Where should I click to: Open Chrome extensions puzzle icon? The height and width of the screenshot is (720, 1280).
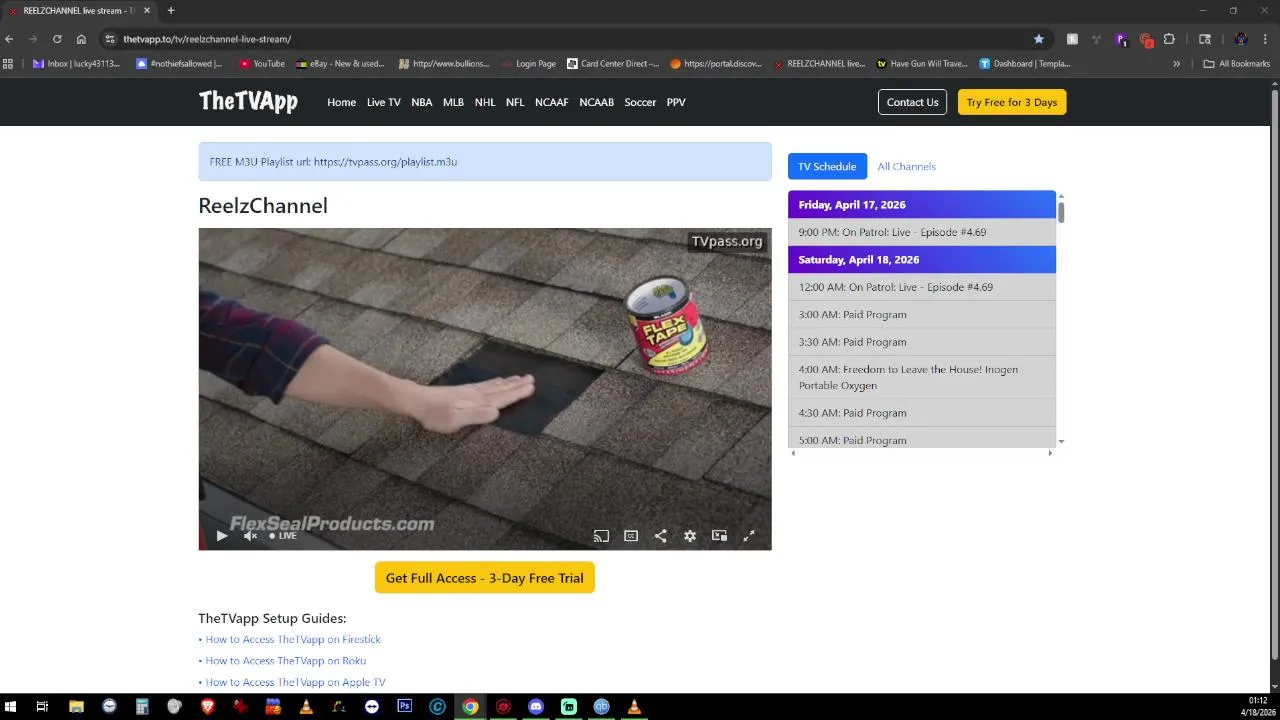(x=1169, y=39)
